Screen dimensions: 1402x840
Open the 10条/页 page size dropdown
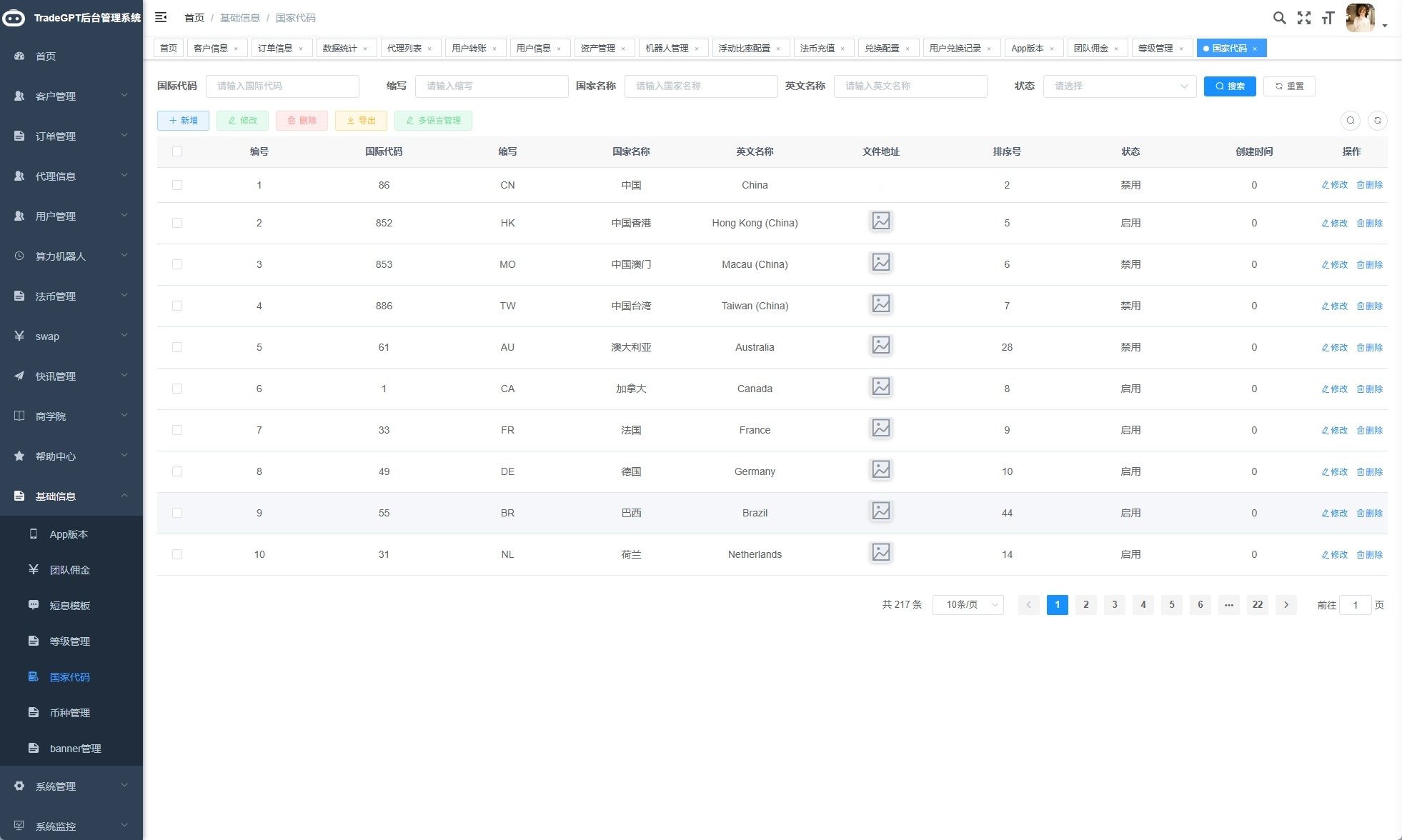point(968,605)
